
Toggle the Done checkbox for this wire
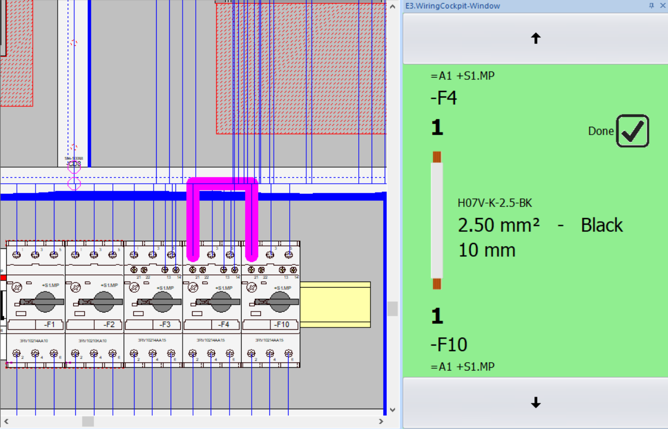click(x=632, y=131)
